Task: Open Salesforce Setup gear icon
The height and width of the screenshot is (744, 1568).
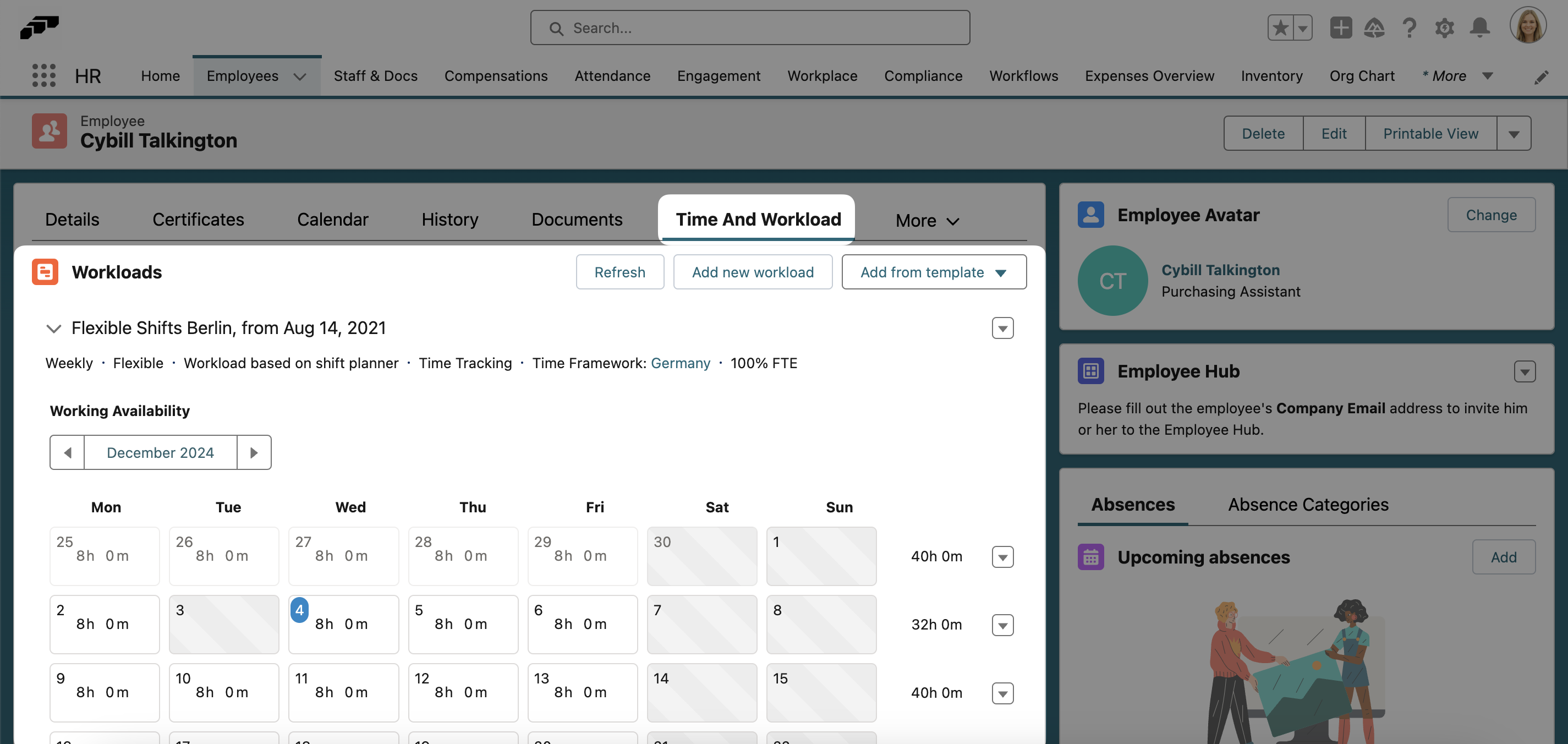Action: (1444, 28)
